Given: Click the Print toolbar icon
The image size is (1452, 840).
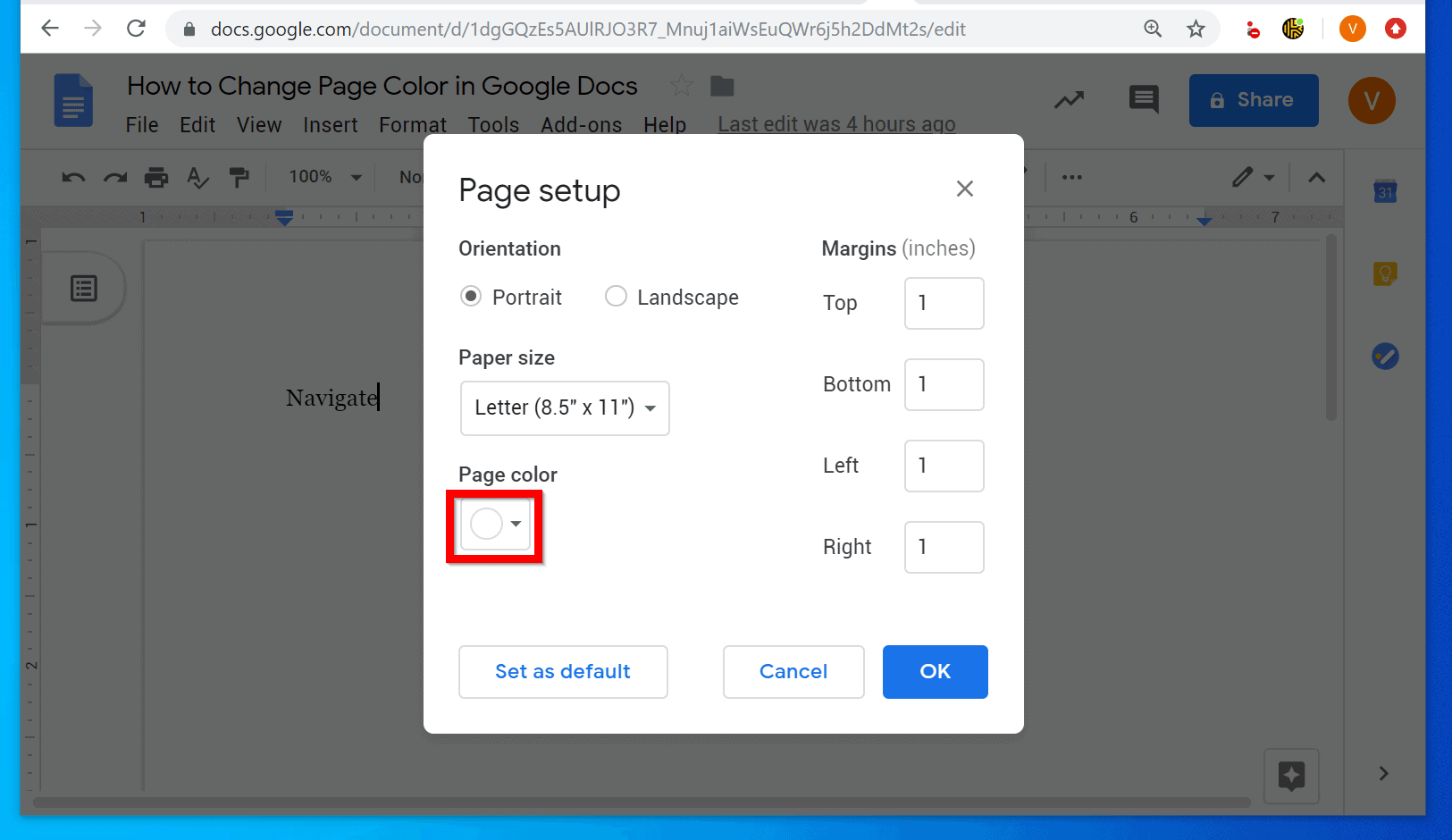Looking at the screenshot, I should (x=156, y=177).
